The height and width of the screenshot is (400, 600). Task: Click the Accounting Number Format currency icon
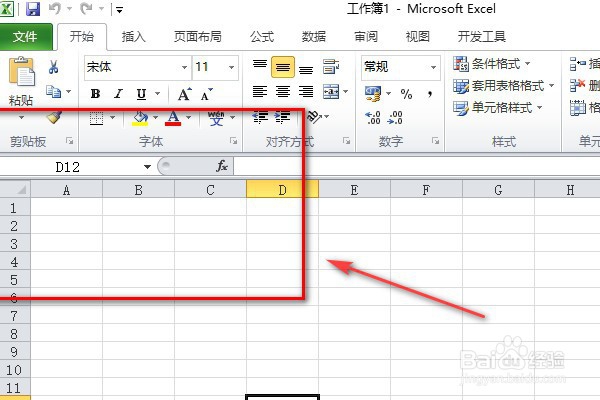coord(373,94)
